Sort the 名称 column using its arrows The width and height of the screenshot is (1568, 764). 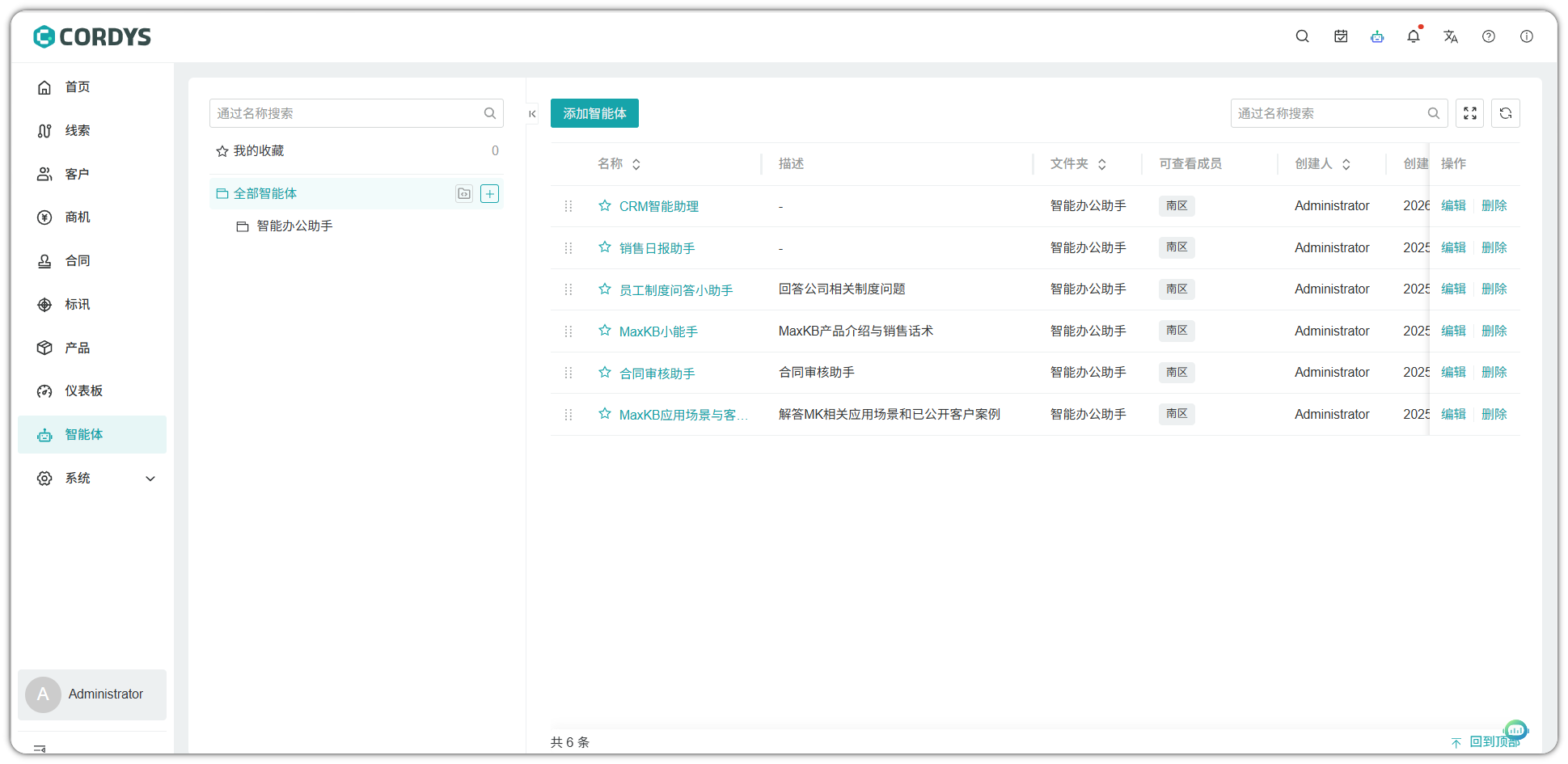point(635,163)
